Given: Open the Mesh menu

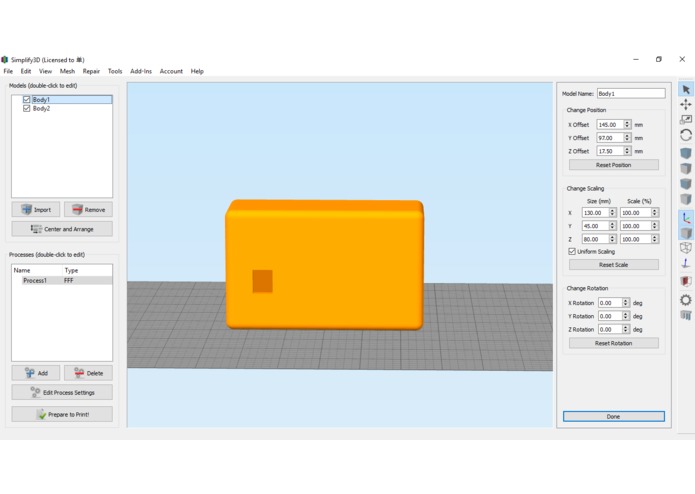Looking at the screenshot, I should [67, 71].
